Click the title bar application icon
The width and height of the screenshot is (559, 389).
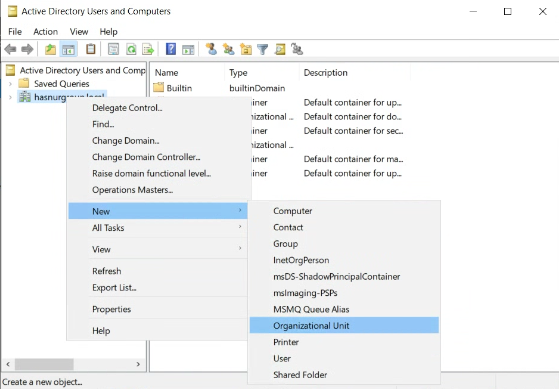(x=12, y=11)
